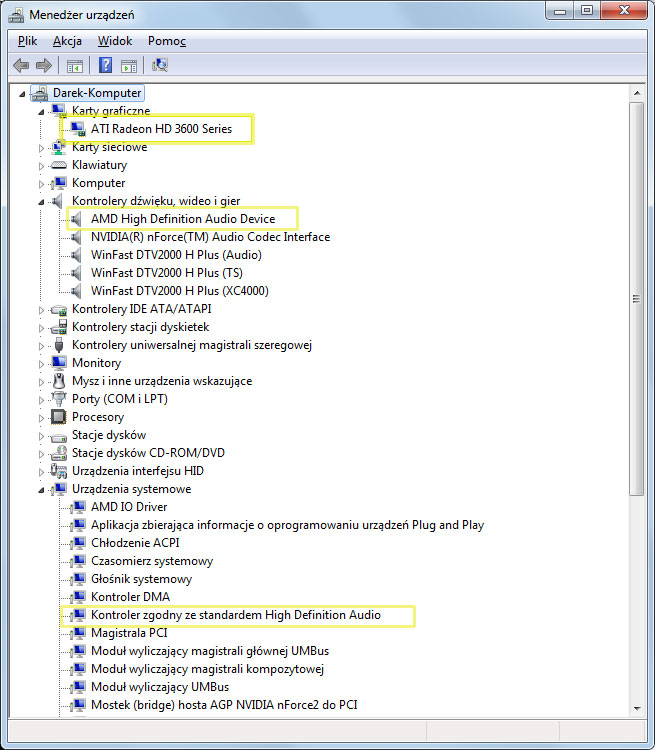Click the scrollbar up arrow
The width and height of the screenshot is (655, 750).
(x=637, y=93)
